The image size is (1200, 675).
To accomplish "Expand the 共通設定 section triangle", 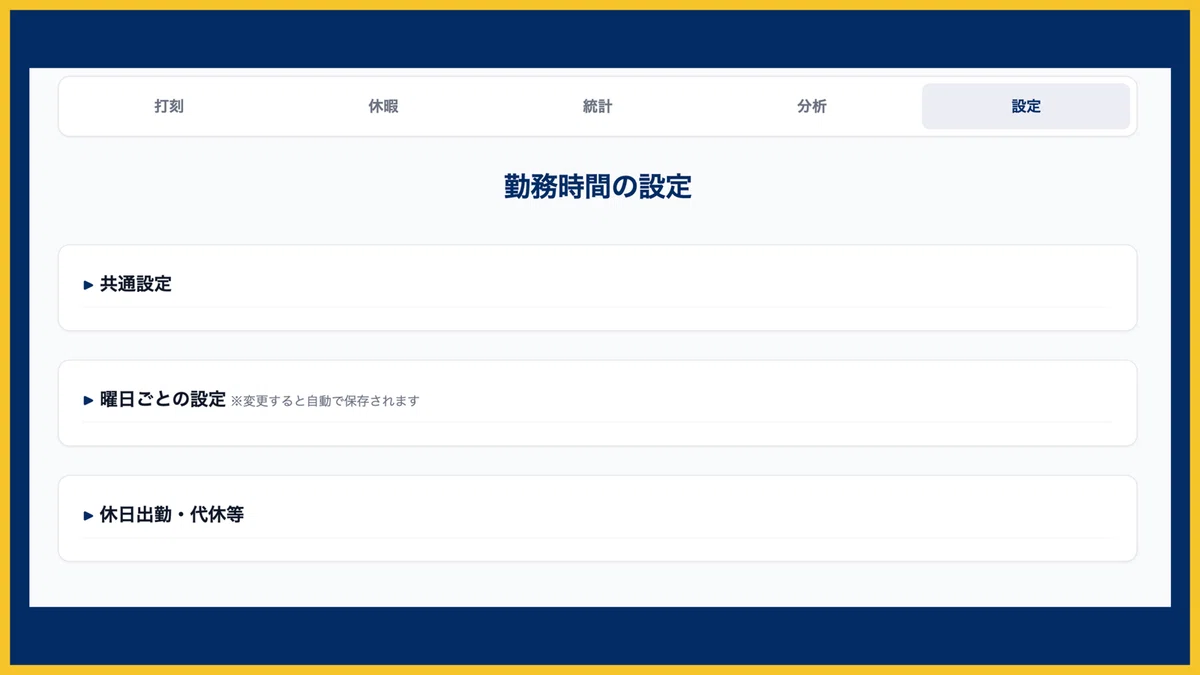I will click(x=88, y=285).
